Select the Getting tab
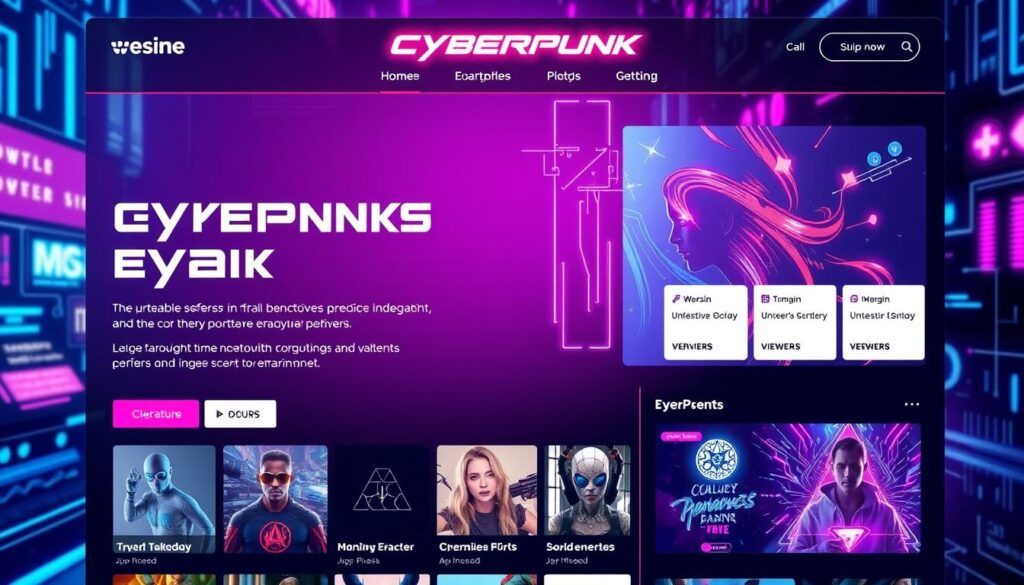1024x585 pixels. click(636, 76)
